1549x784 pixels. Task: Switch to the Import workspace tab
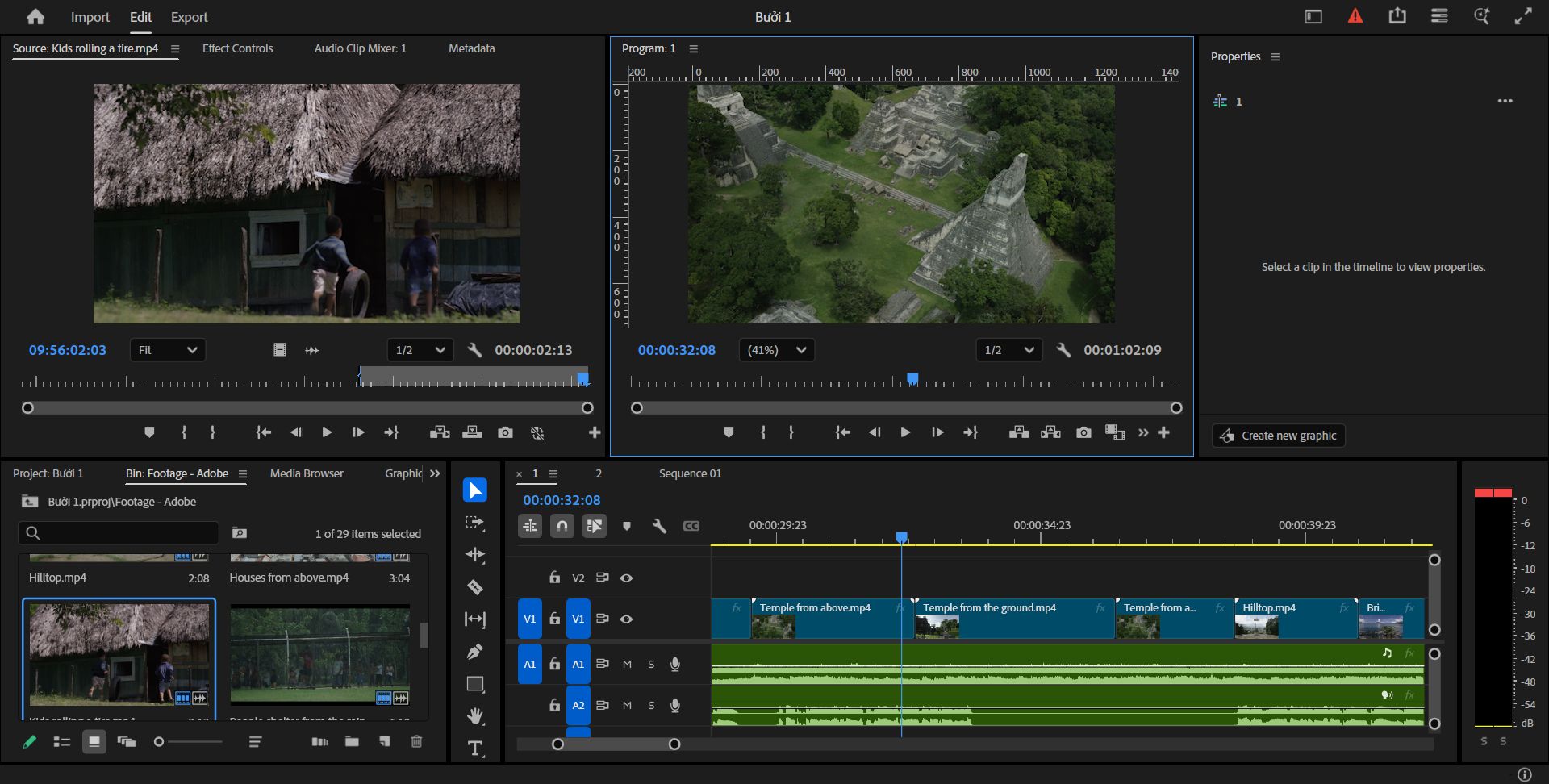click(90, 17)
